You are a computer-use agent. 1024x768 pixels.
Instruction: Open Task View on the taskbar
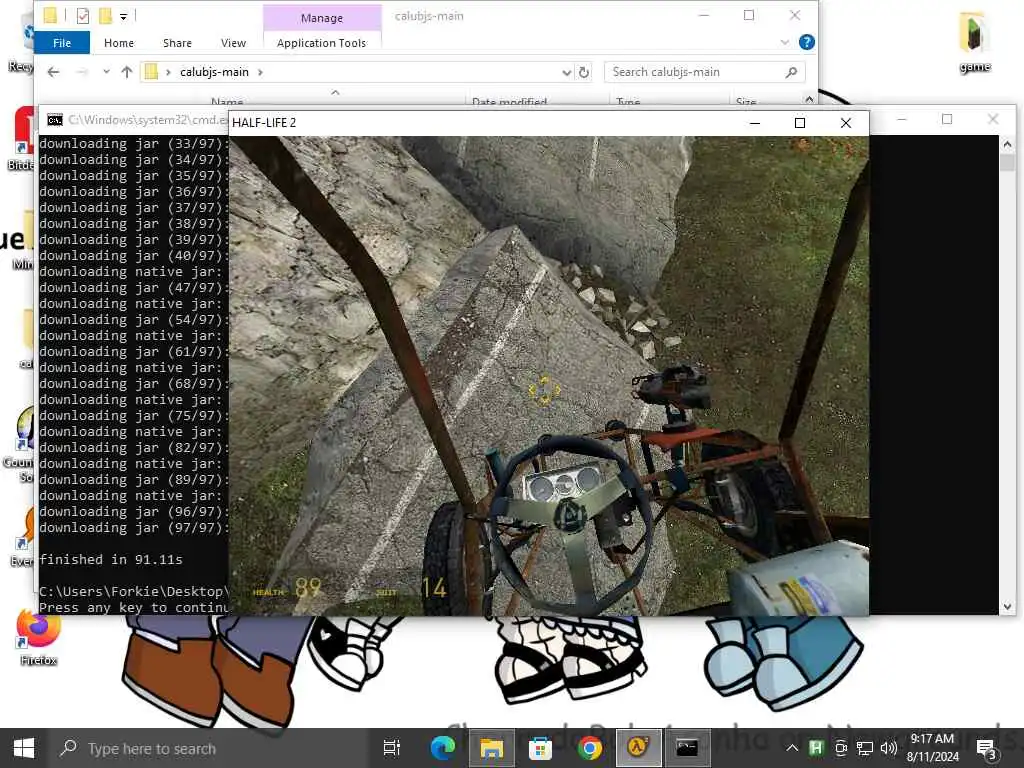point(392,748)
